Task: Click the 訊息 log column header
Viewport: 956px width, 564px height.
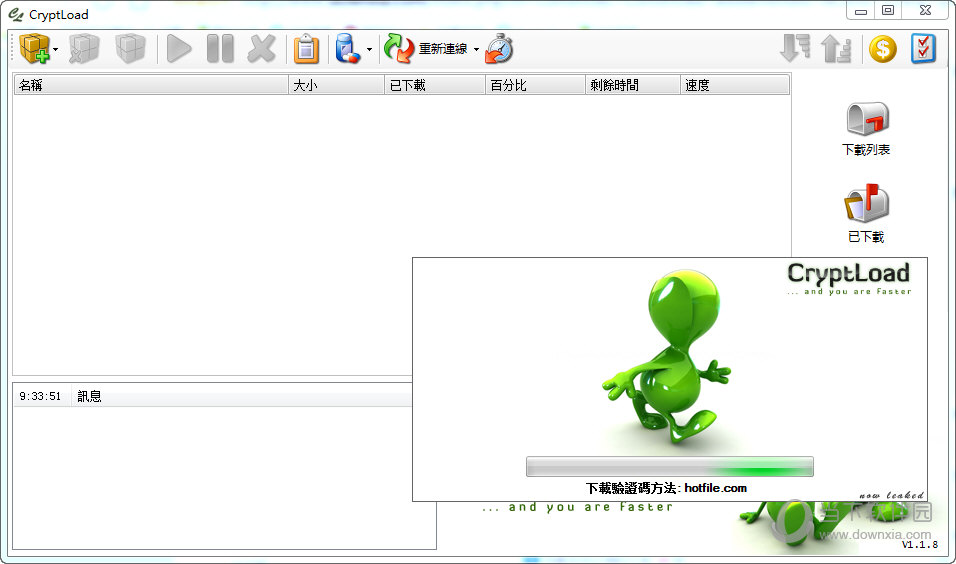Action: (x=241, y=396)
